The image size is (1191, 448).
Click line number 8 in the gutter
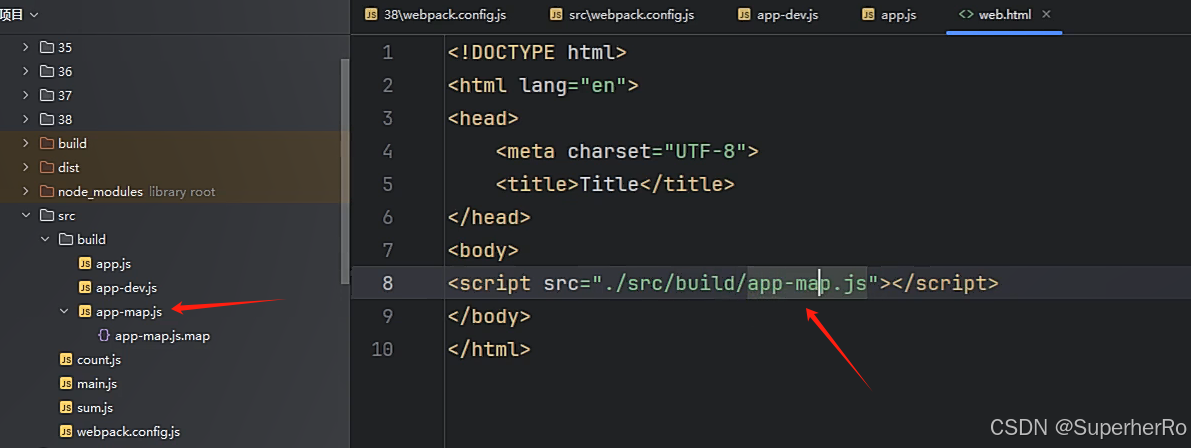click(x=388, y=283)
